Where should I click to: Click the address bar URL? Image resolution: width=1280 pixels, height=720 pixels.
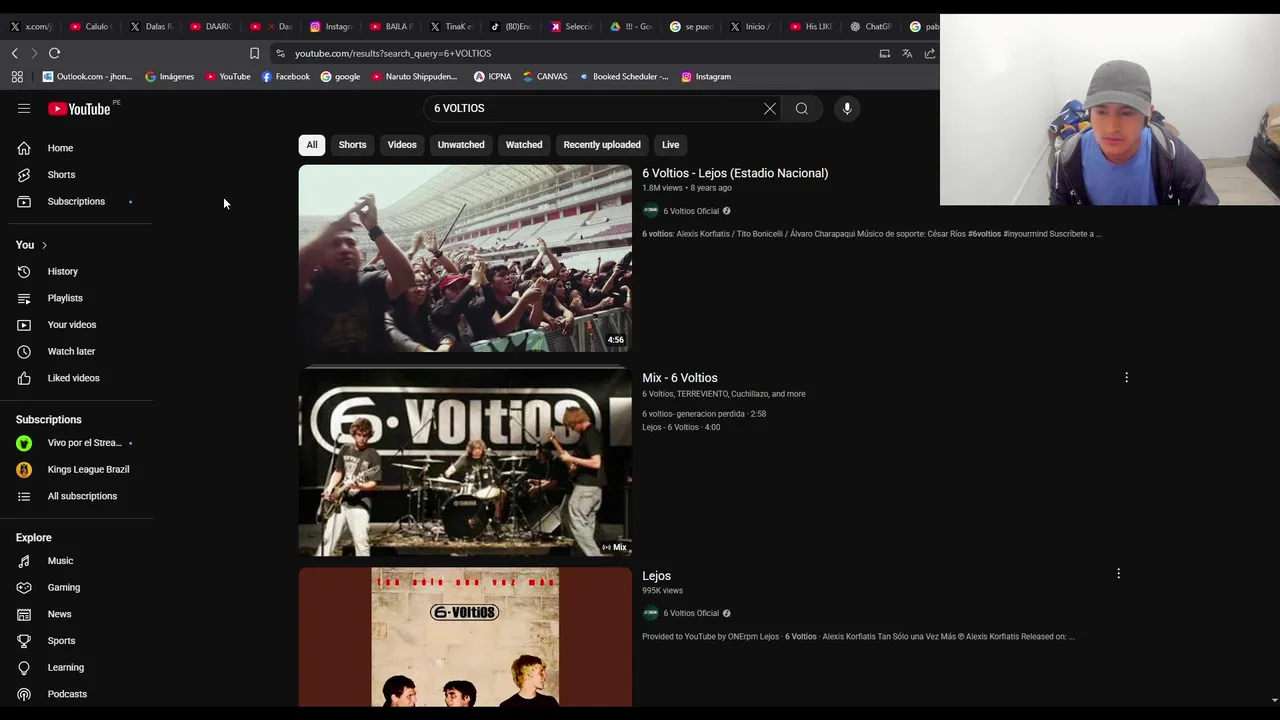[x=393, y=53]
